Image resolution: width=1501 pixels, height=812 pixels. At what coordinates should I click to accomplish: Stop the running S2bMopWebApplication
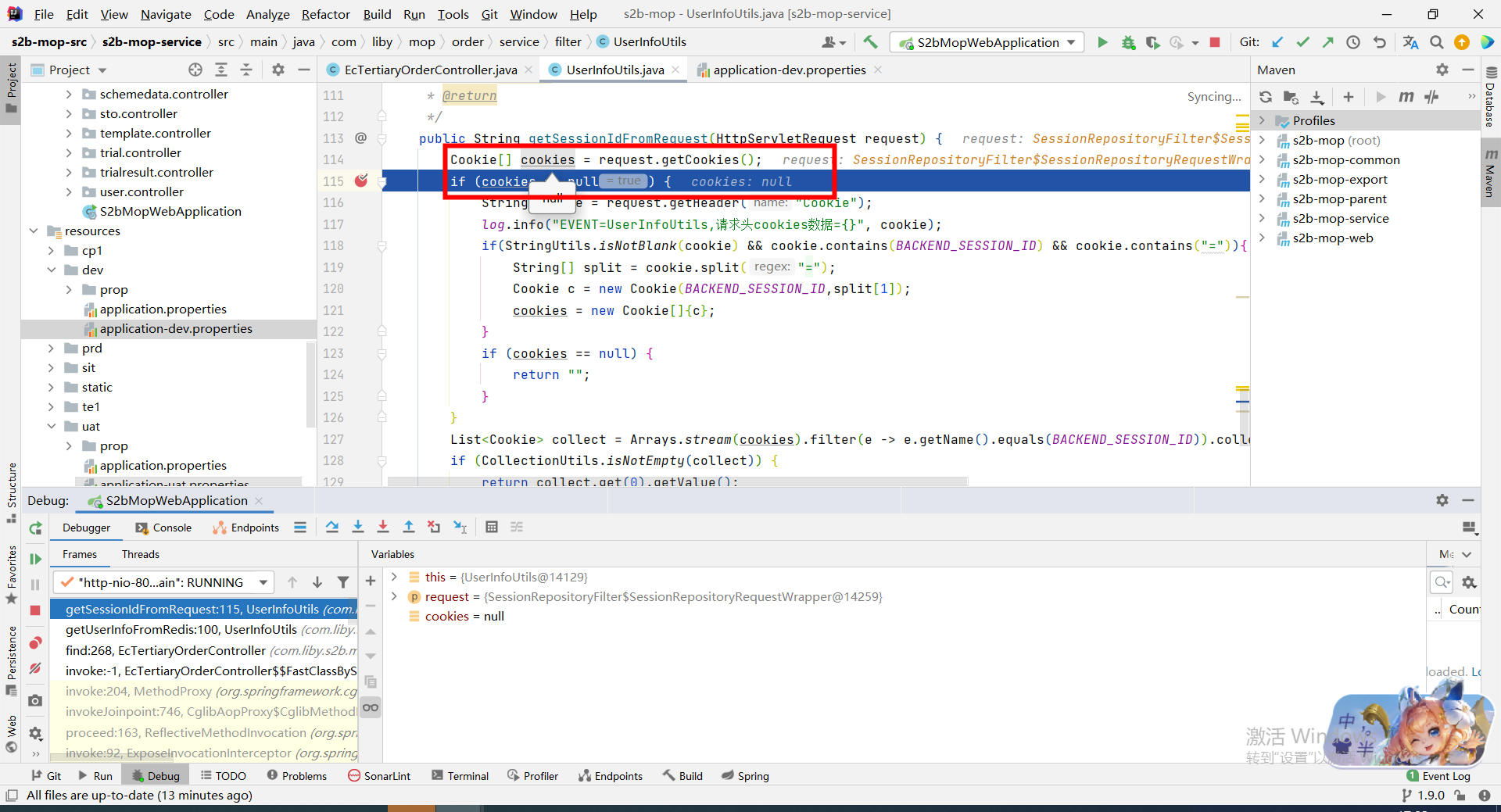click(1215, 42)
